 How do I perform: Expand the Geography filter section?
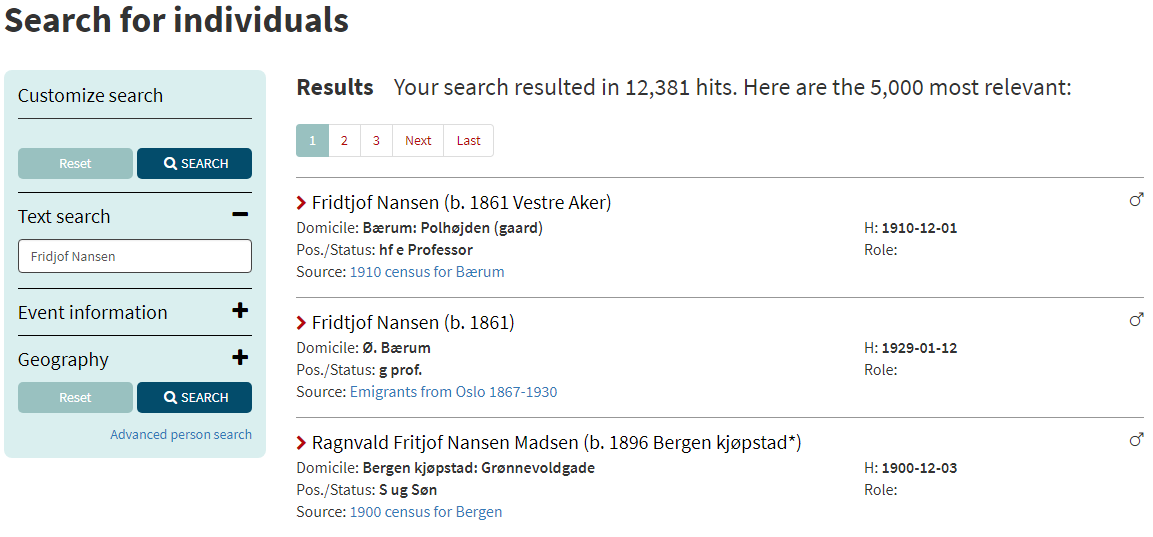(x=240, y=358)
